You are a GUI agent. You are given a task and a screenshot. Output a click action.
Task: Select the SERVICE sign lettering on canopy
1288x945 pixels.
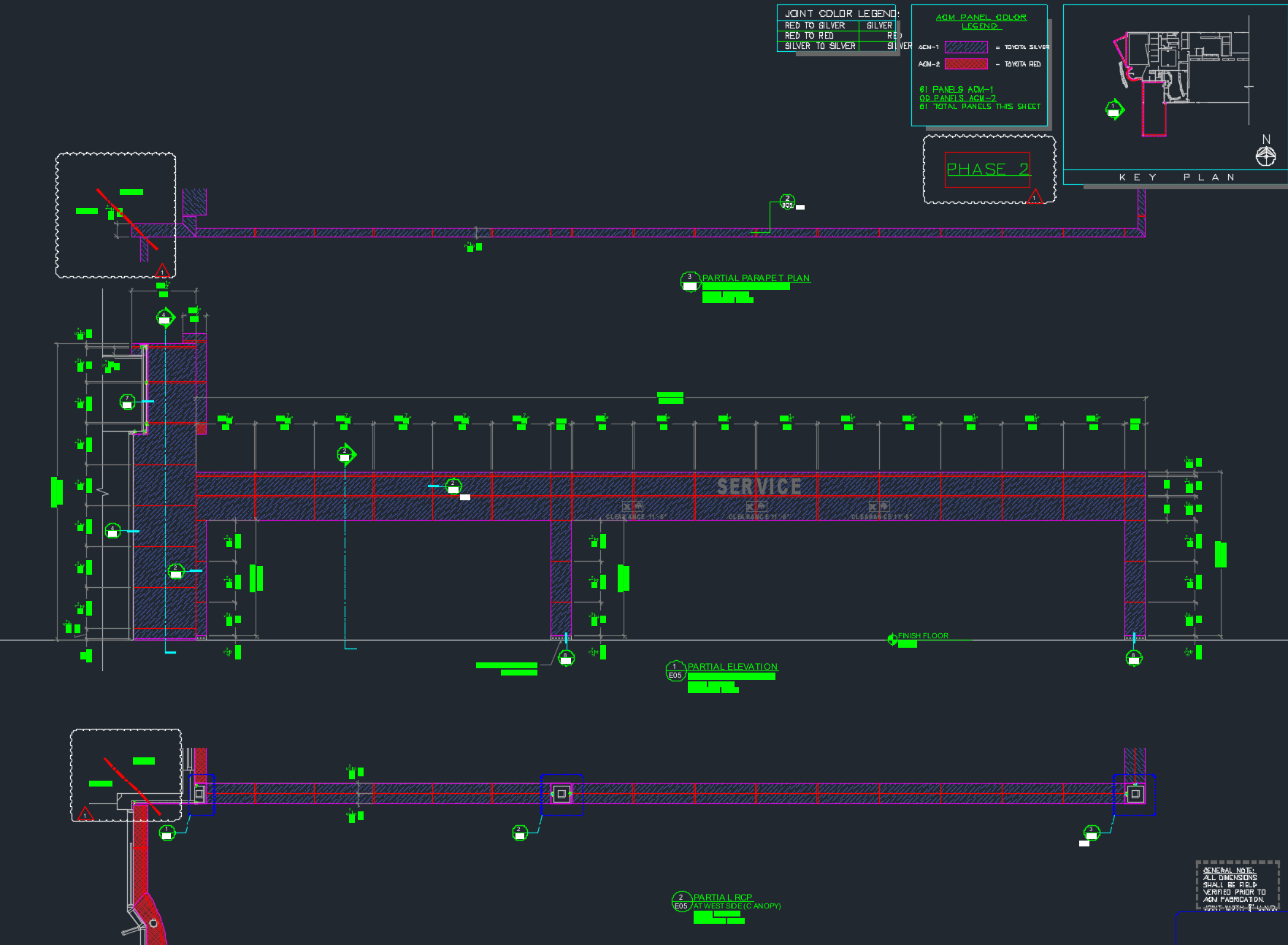coord(759,486)
